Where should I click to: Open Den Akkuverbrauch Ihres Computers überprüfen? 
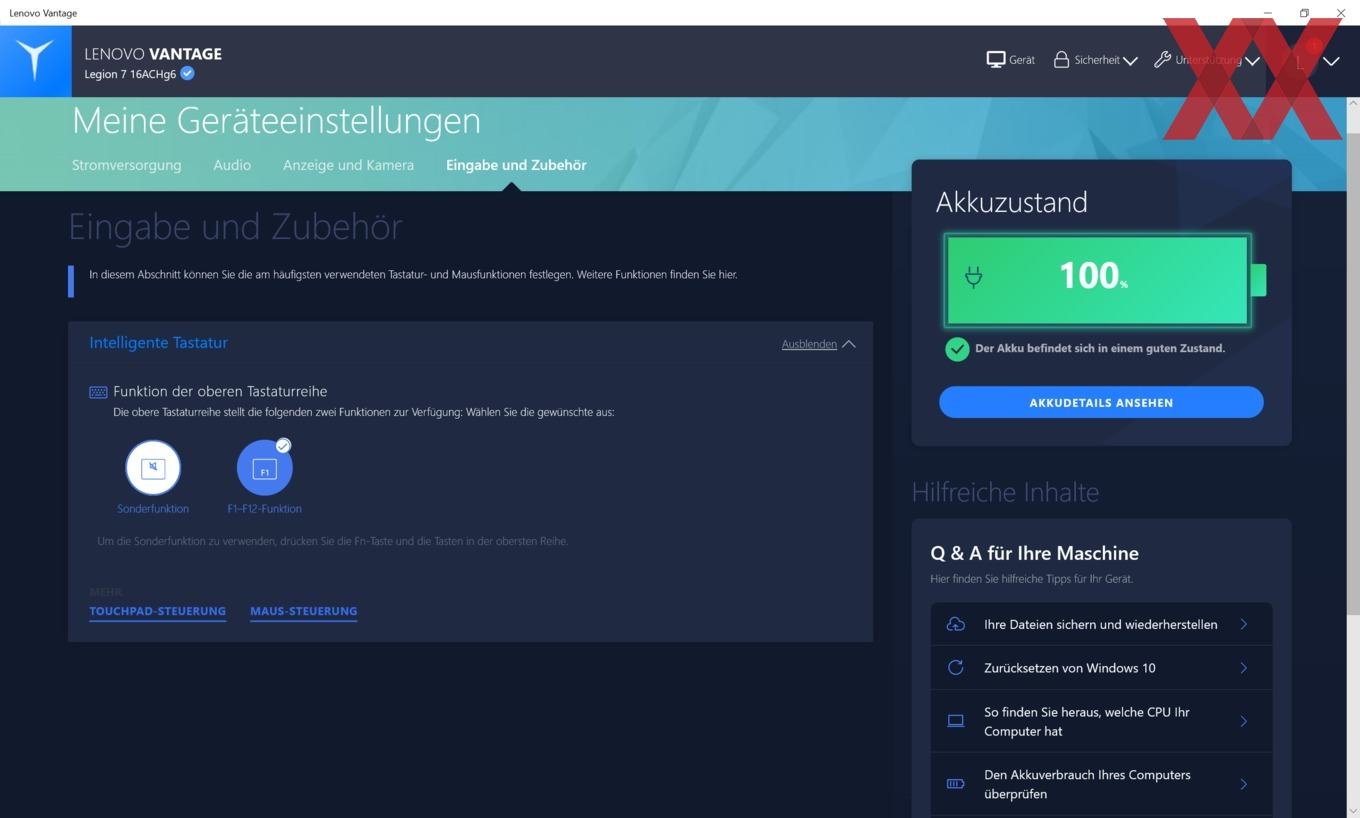[1101, 784]
